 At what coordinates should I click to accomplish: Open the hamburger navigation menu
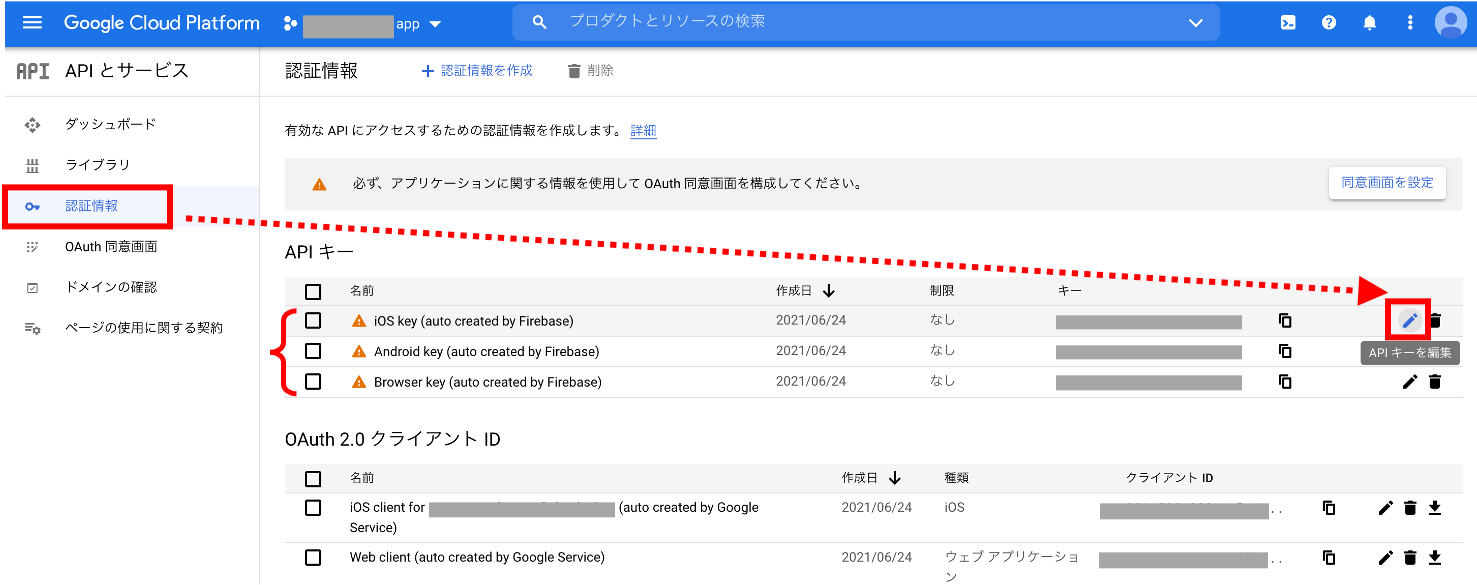[32, 22]
